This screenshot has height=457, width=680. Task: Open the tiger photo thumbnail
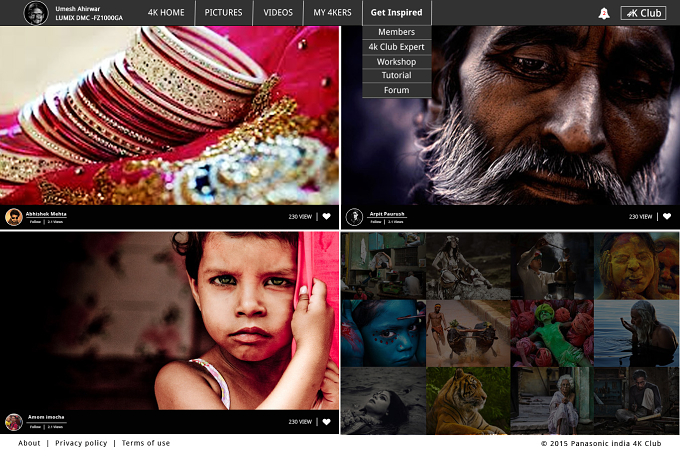pyautogui.click(x=468, y=401)
